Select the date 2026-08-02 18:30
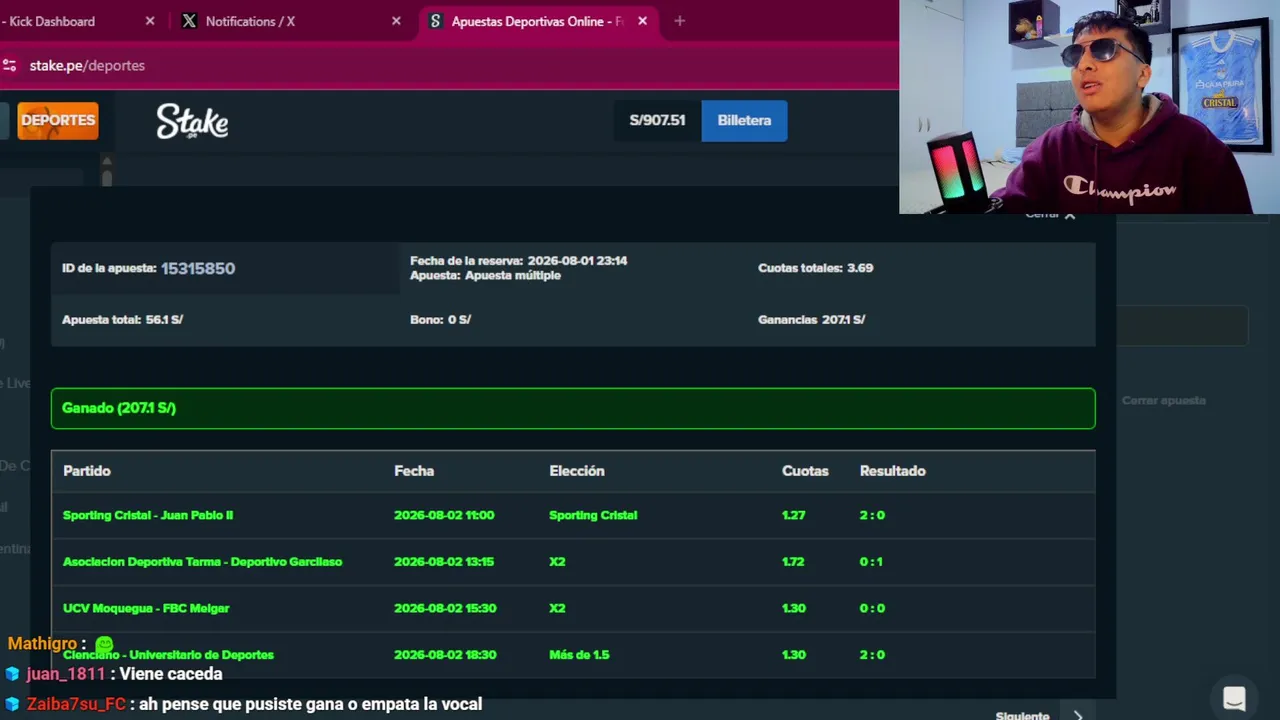The image size is (1280, 720). (x=445, y=655)
